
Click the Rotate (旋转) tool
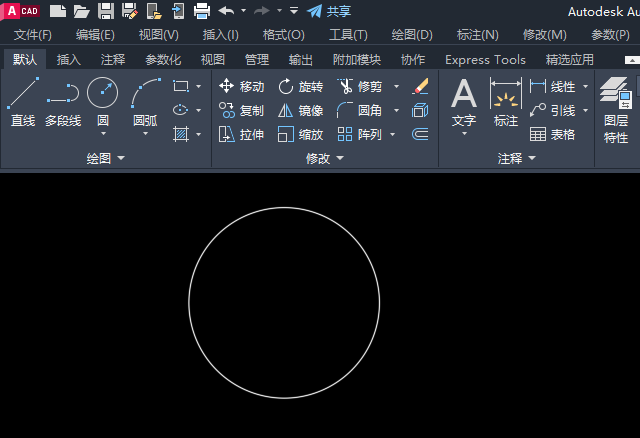[x=300, y=87]
